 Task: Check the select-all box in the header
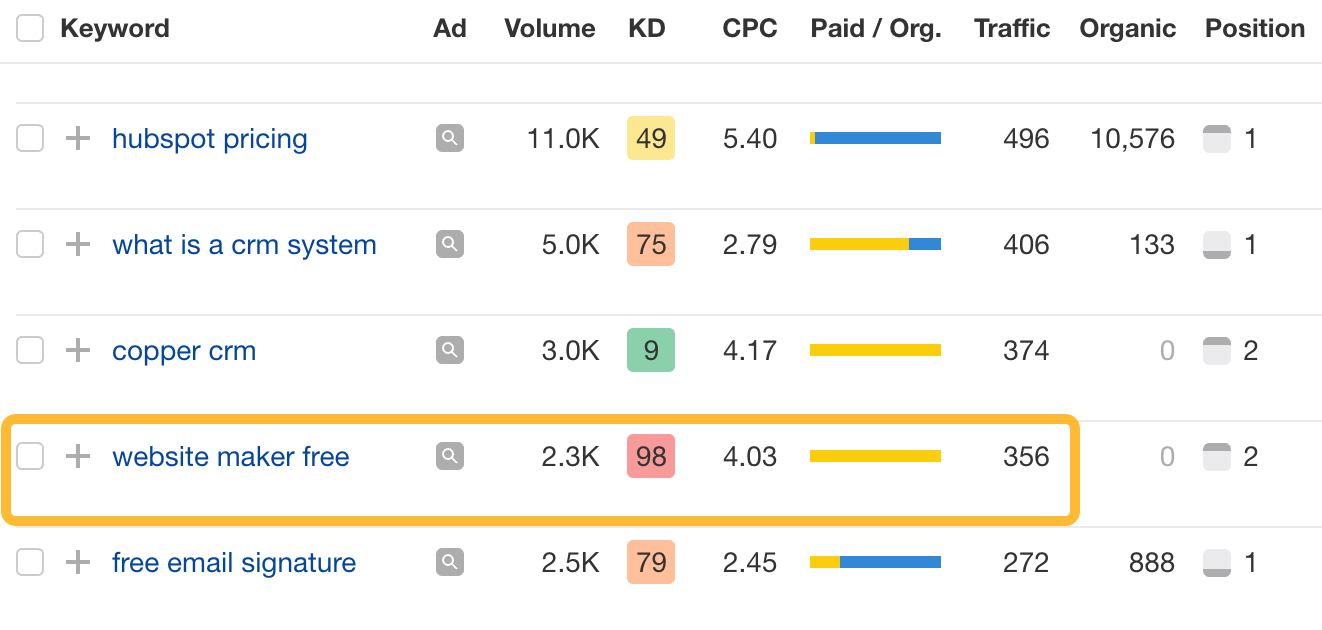[x=29, y=28]
